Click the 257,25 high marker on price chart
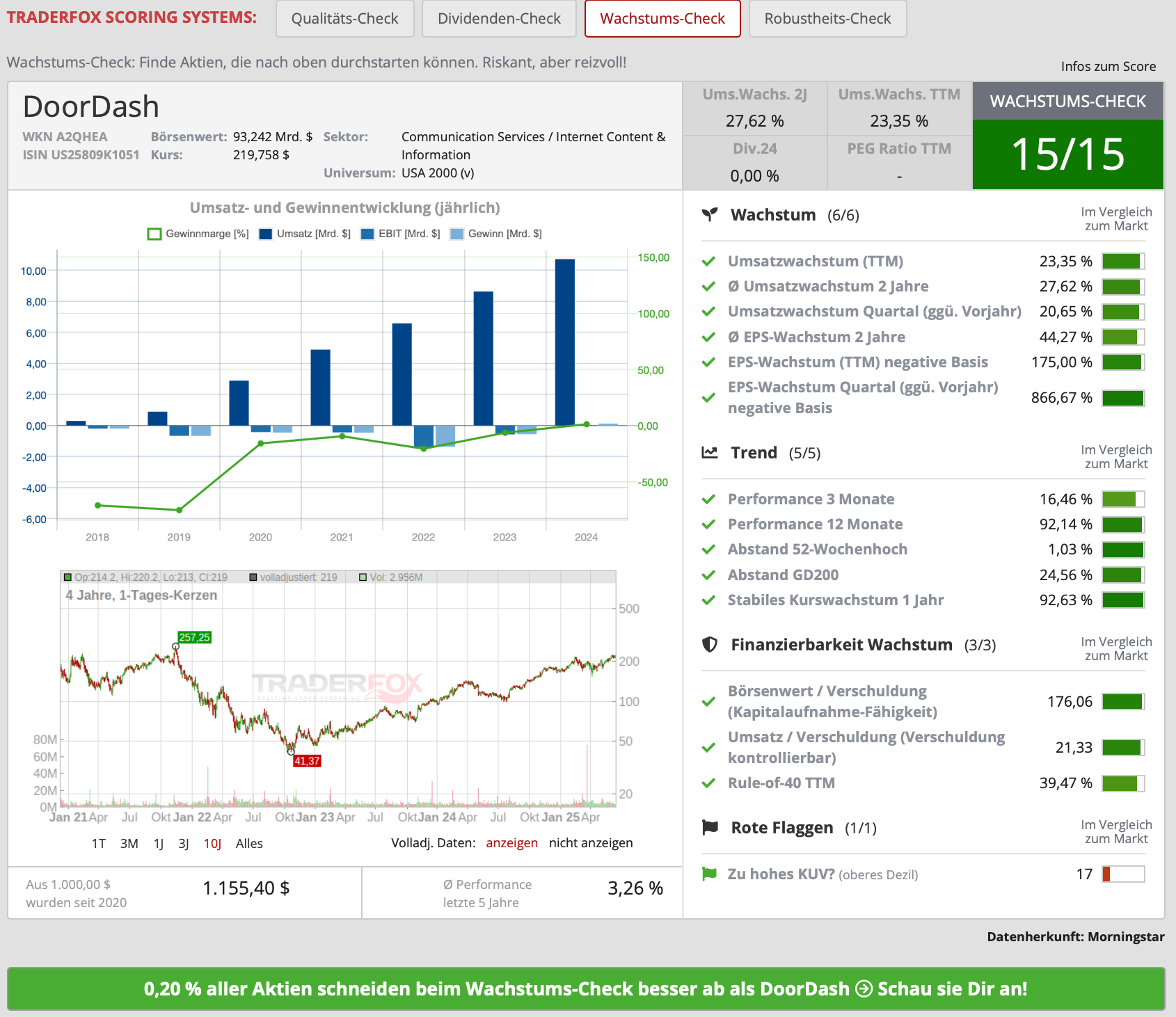 194,637
